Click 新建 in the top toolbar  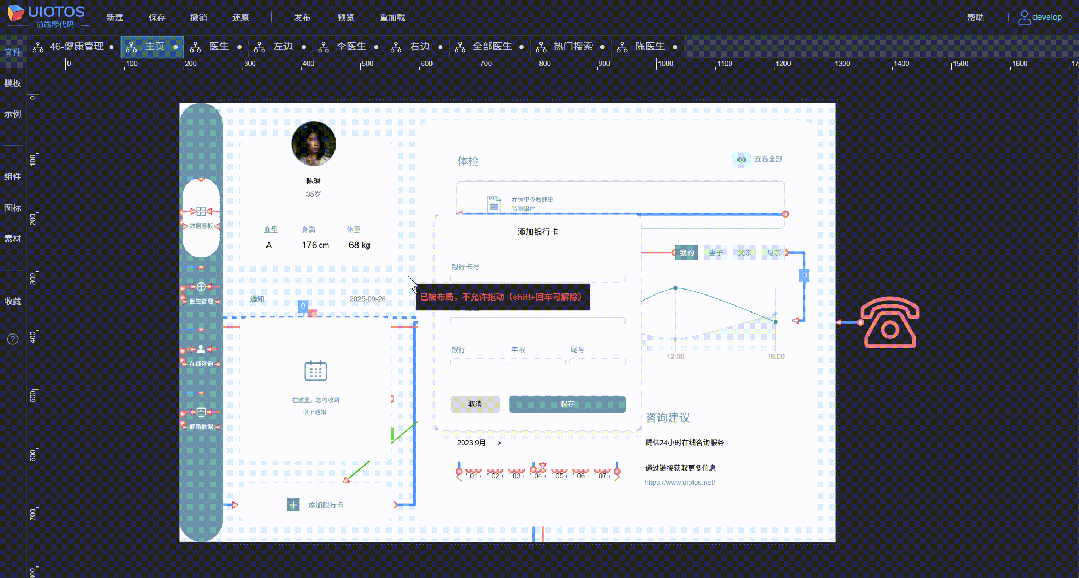point(114,17)
